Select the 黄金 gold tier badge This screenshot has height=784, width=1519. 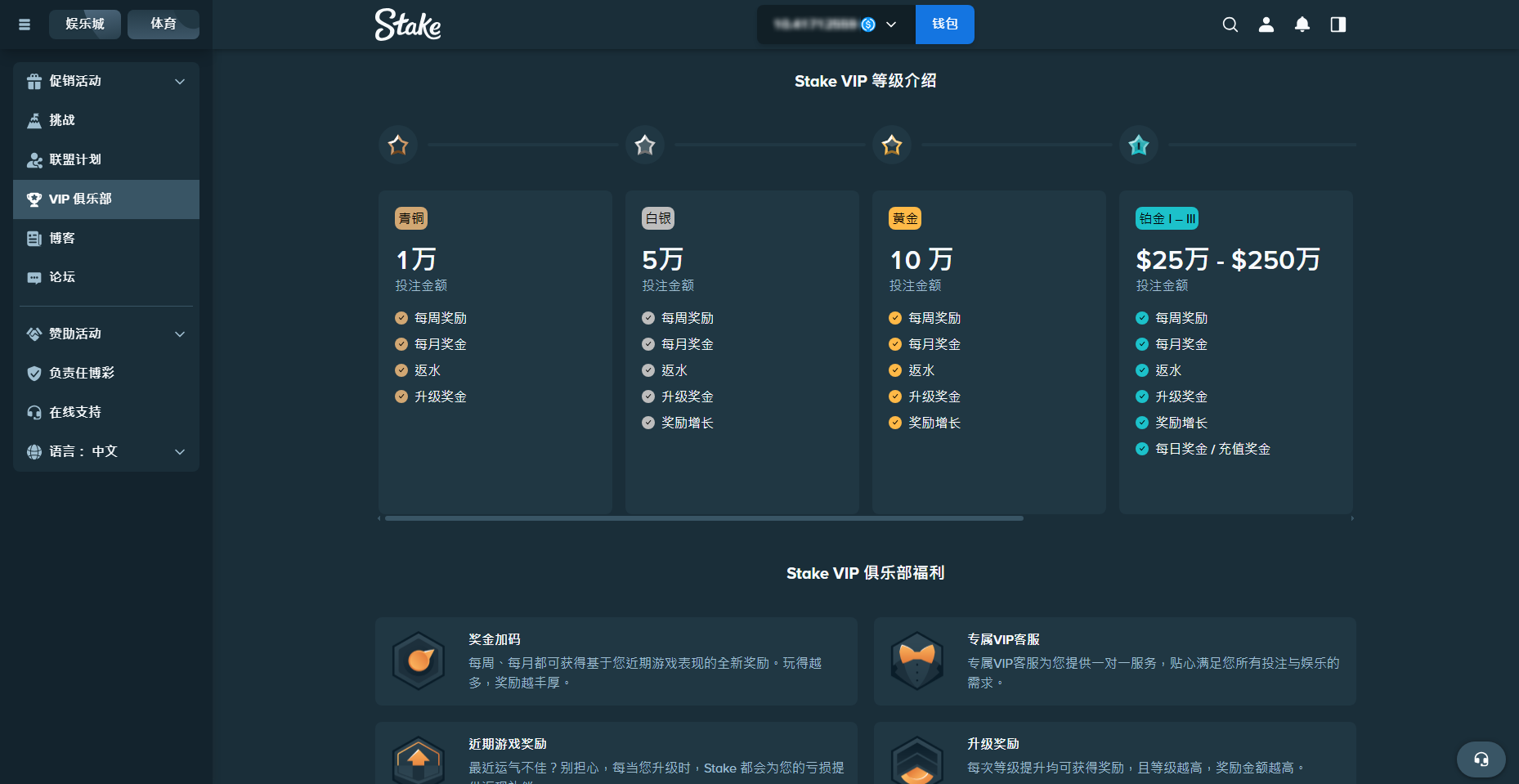905,218
